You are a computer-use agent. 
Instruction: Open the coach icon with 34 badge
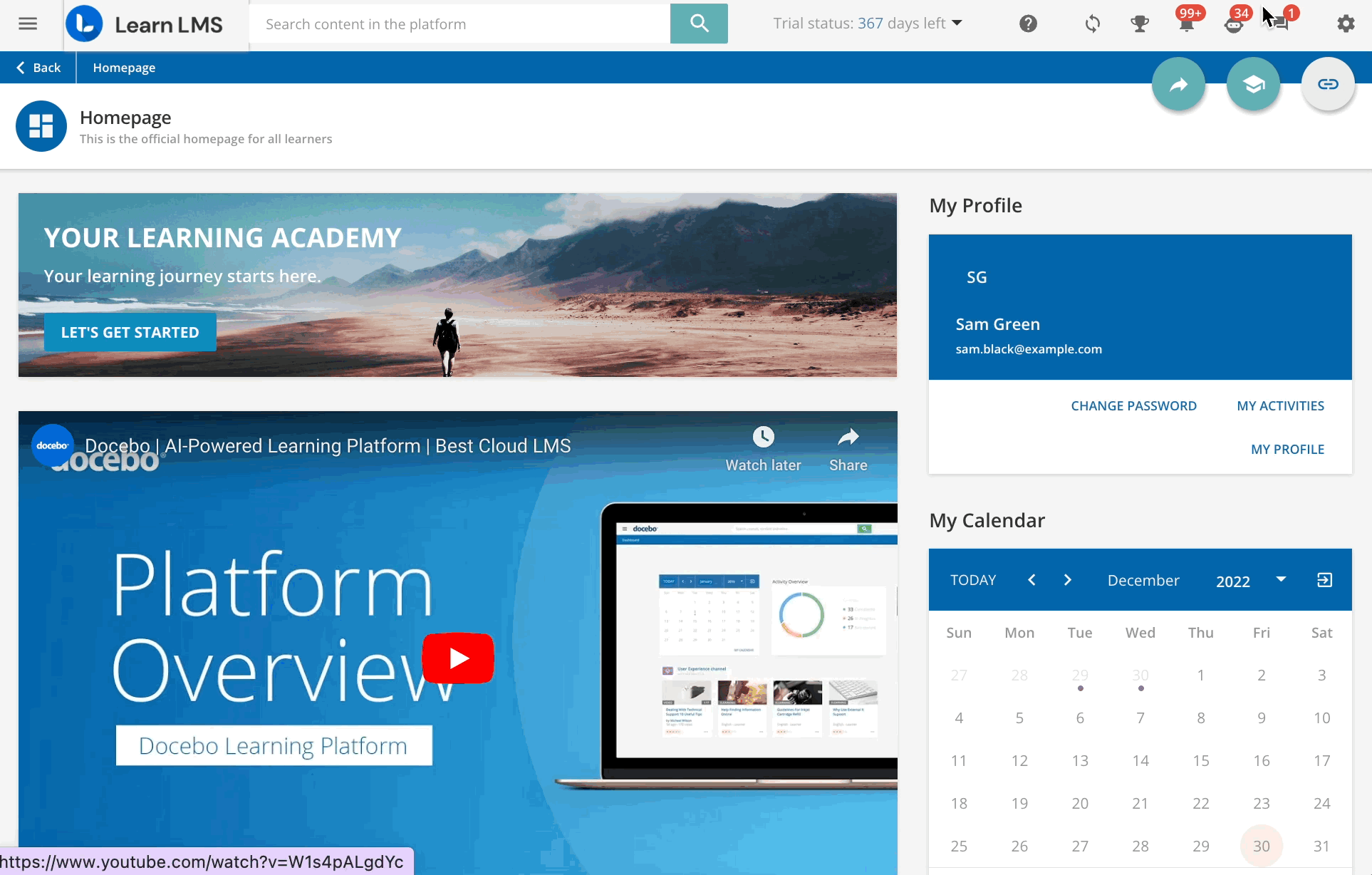coord(1234,24)
